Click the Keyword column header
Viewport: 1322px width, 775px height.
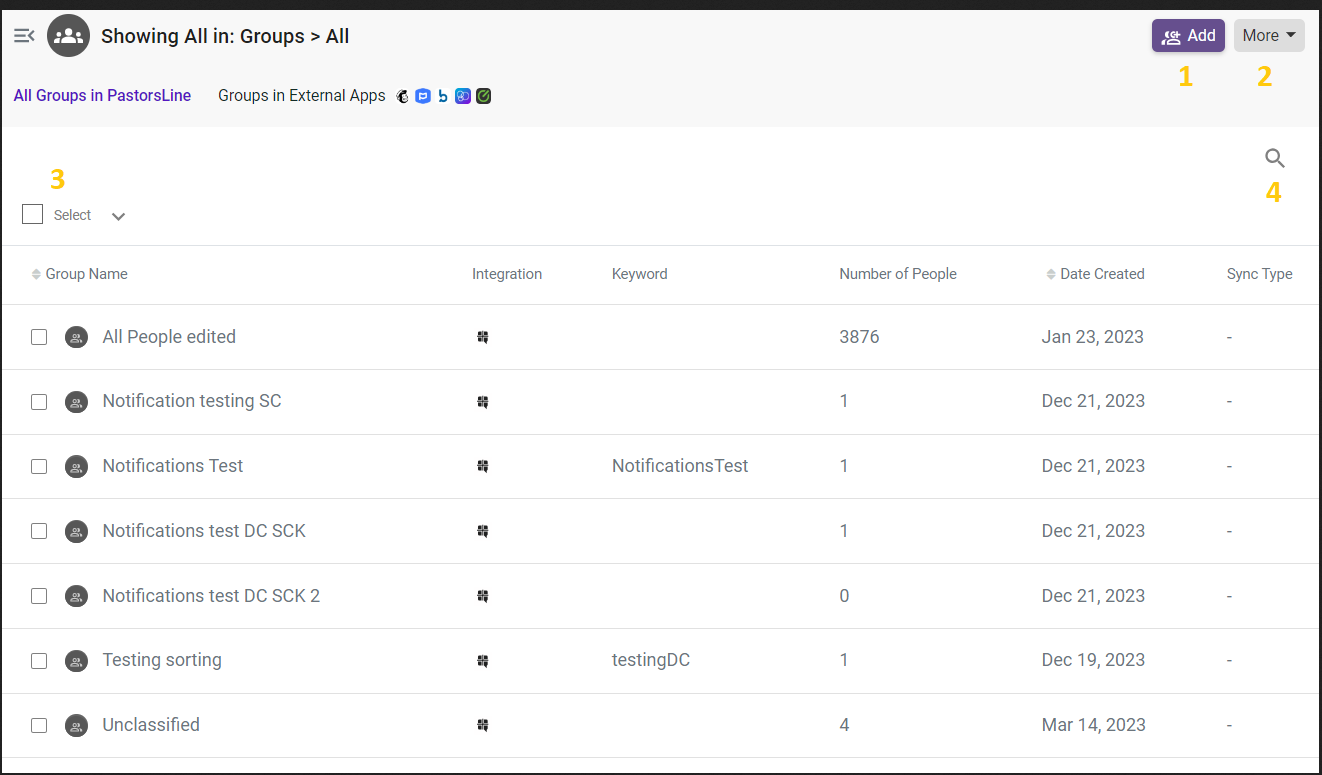tap(640, 274)
